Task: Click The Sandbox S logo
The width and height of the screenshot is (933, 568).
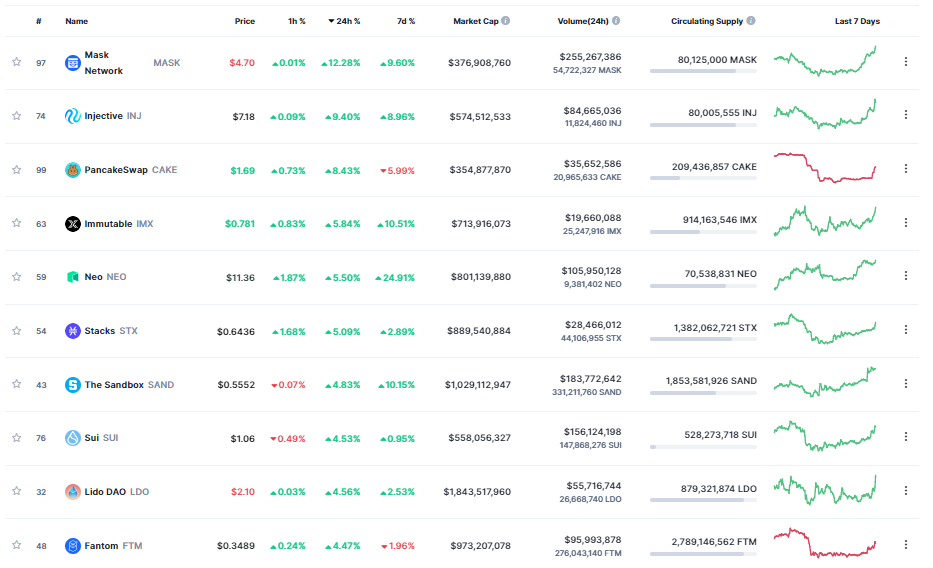Action: [73, 385]
